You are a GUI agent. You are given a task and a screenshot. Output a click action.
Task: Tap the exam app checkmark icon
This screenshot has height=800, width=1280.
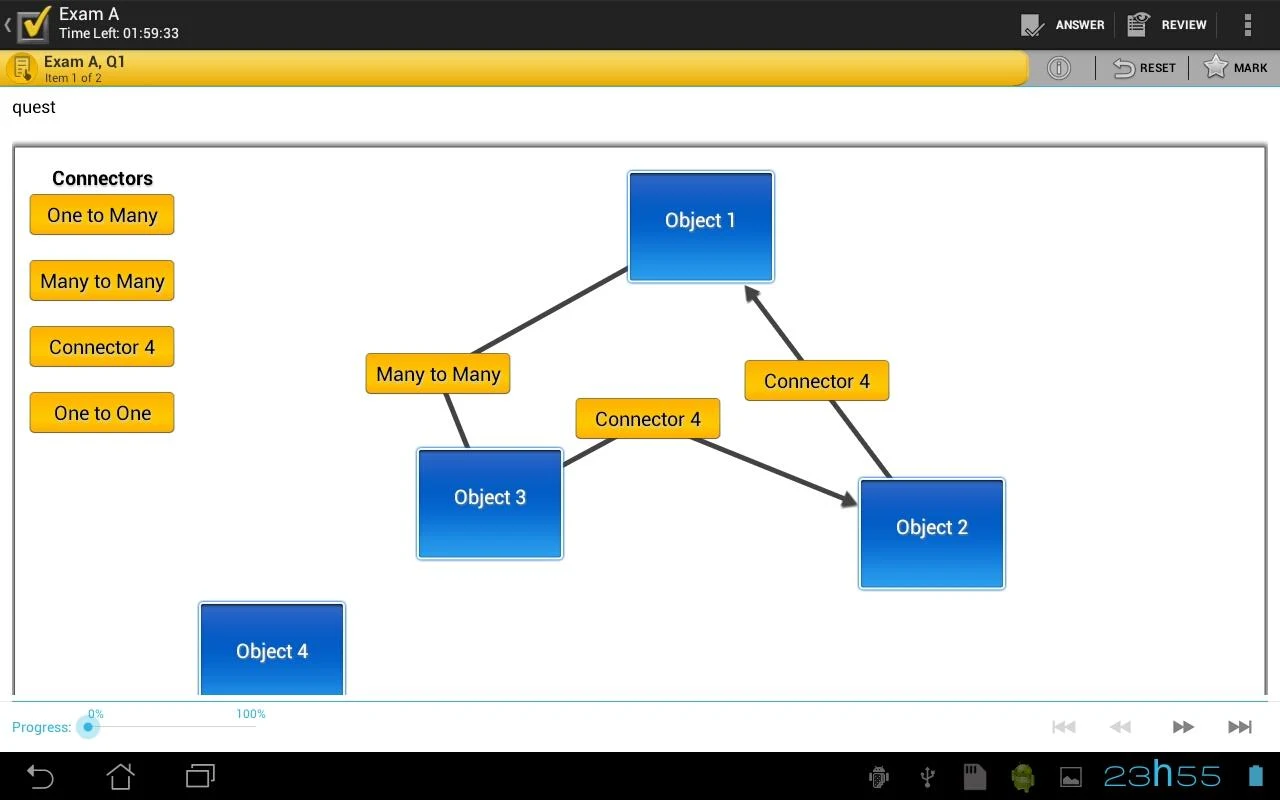coord(34,24)
